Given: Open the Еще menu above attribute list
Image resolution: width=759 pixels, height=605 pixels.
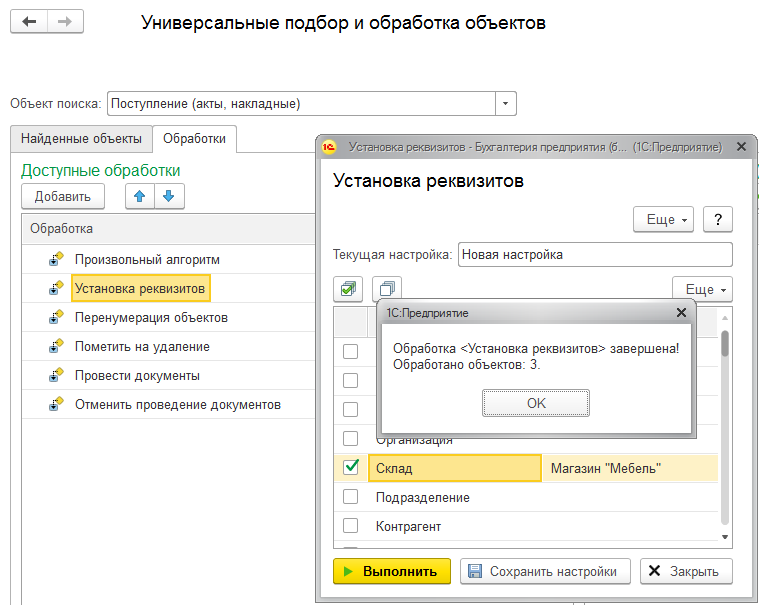Looking at the screenshot, I should [702, 289].
